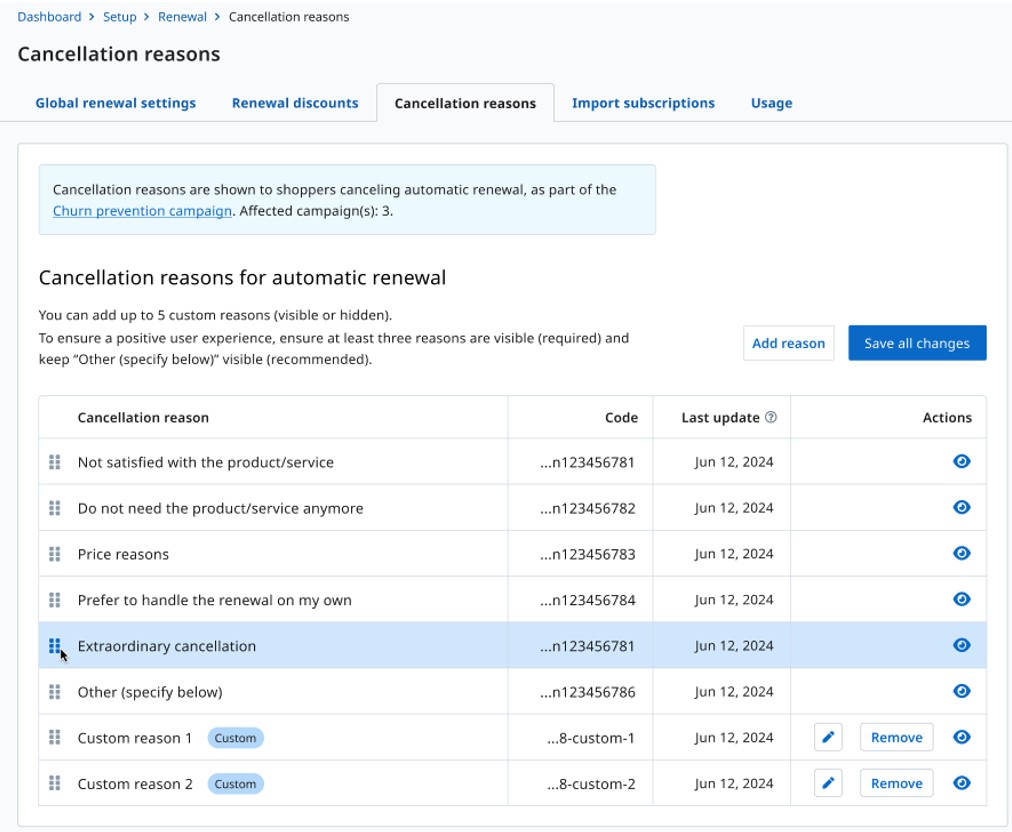
Task: Click code ...n123456782
Action: point(587,509)
